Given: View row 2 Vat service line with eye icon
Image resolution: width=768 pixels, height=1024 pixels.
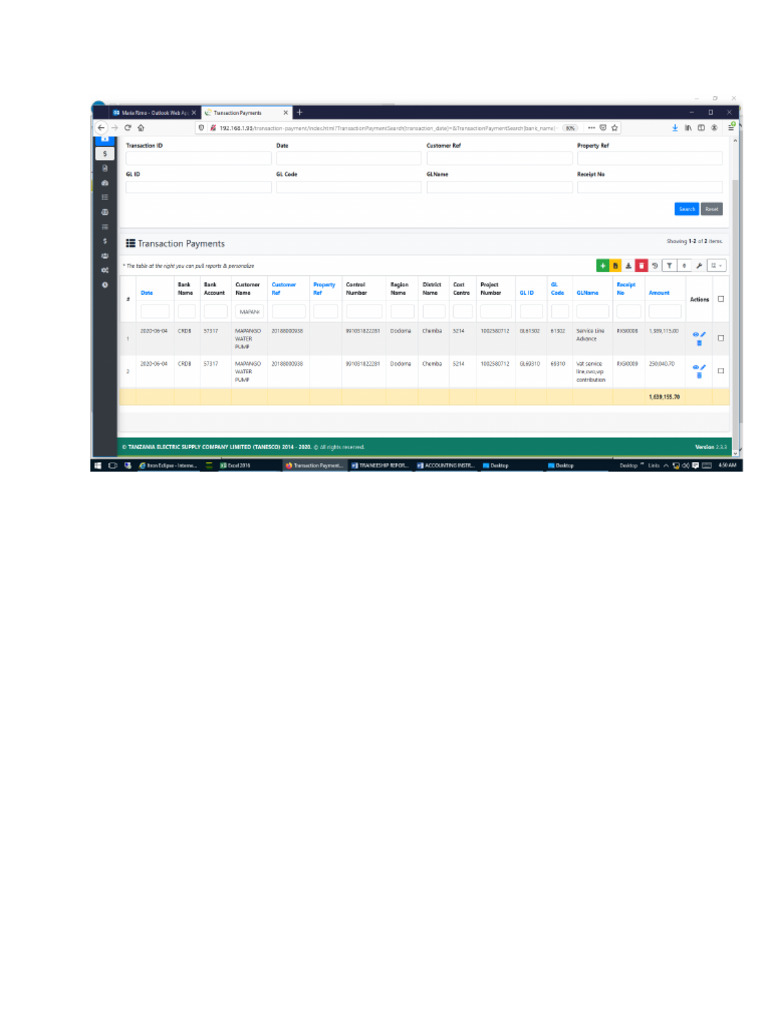Looking at the screenshot, I should pyautogui.click(x=696, y=367).
